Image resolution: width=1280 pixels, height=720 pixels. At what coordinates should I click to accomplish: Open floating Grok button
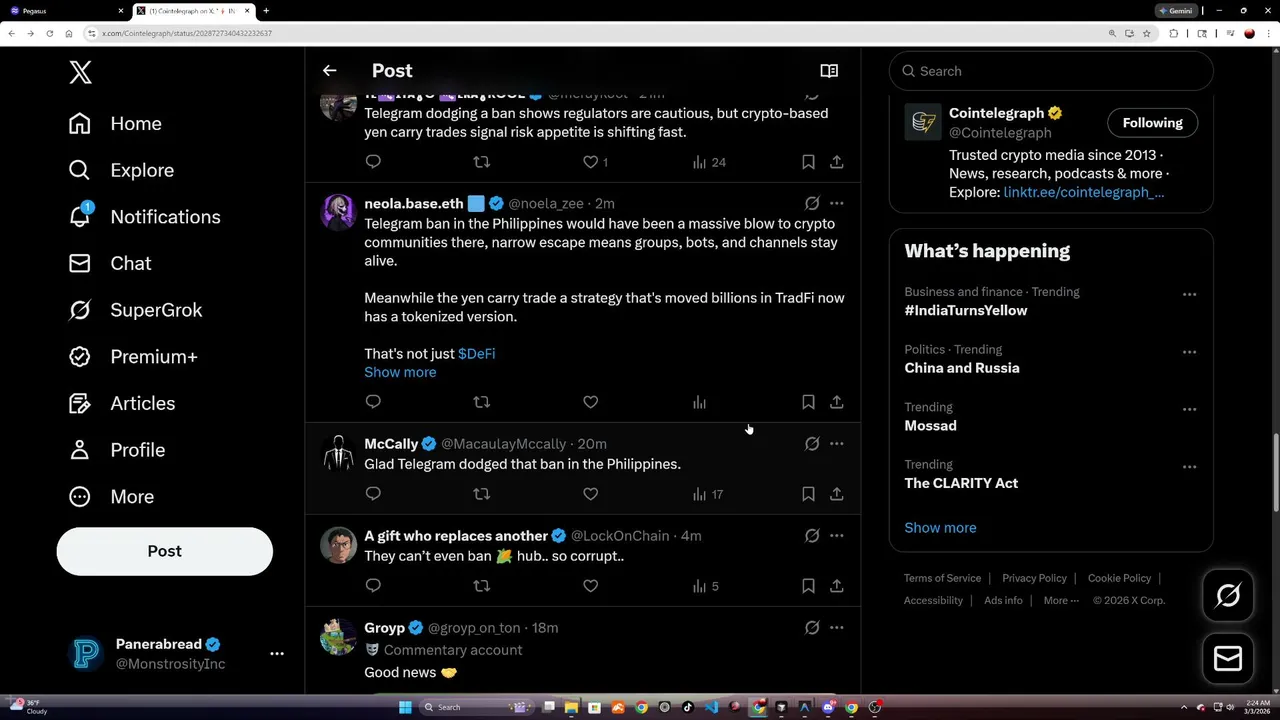(x=1228, y=595)
